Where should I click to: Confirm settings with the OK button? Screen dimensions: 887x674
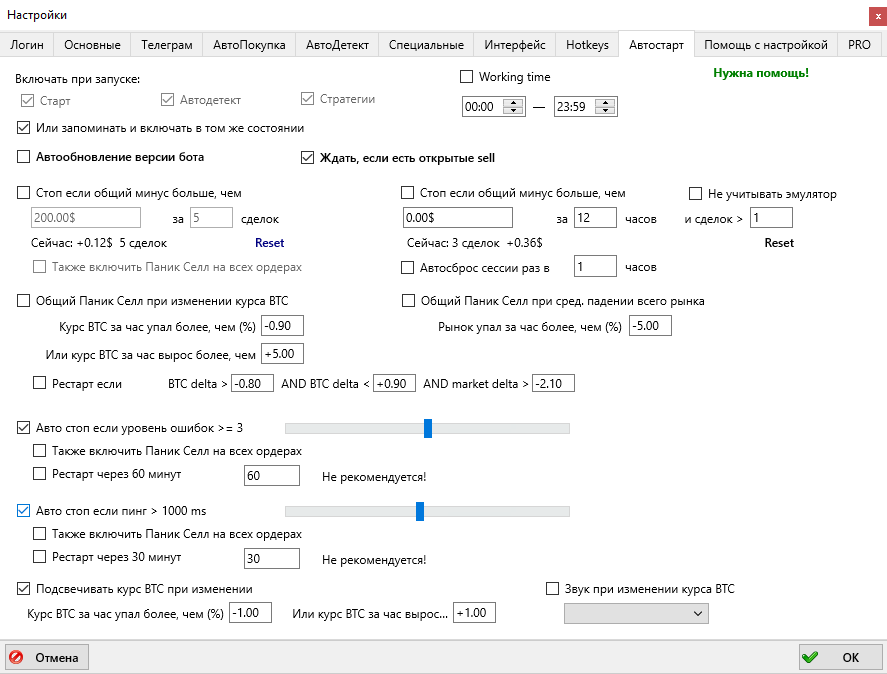click(x=839, y=657)
